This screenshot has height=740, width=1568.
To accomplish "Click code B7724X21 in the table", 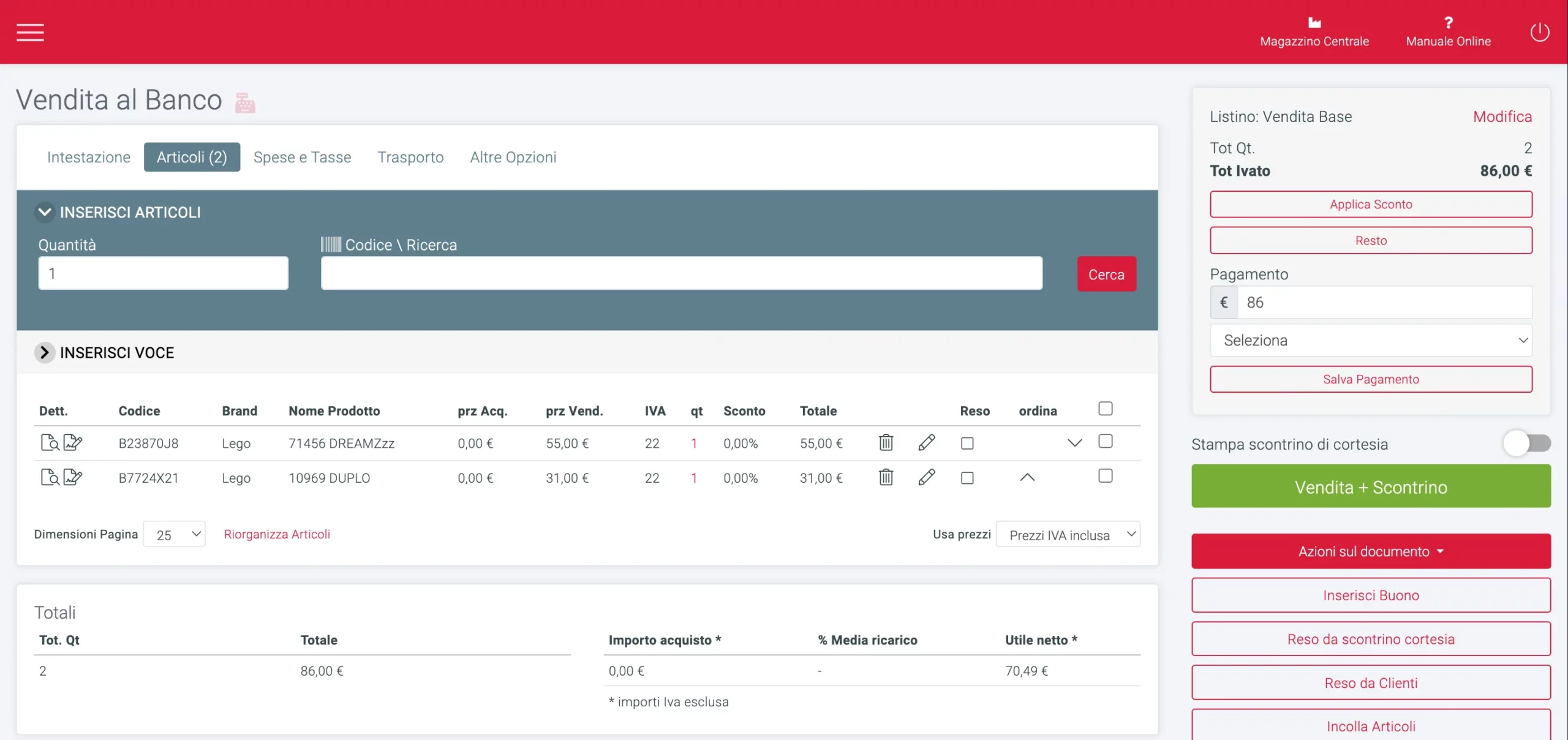I will pyautogui.click(x=148, y=478).
